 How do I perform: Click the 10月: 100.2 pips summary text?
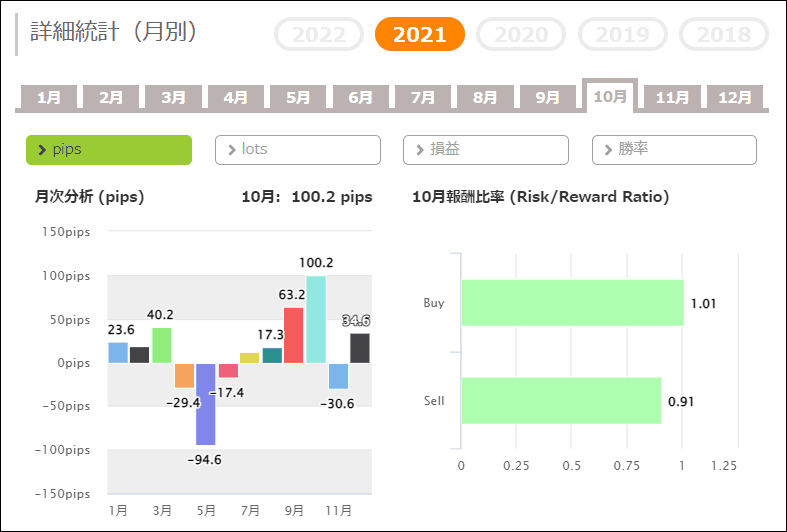coord(307,197)
